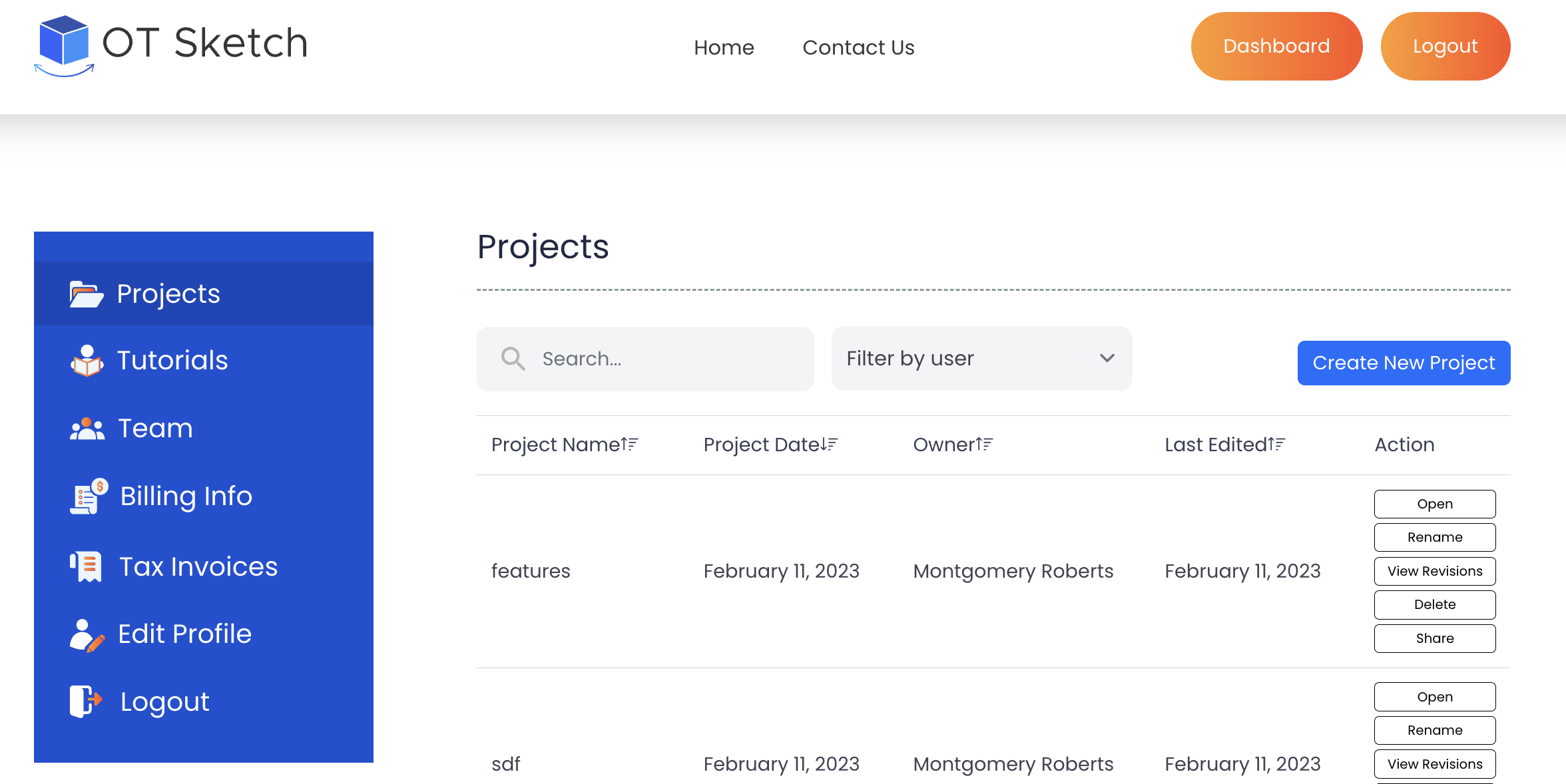Viewport: 1566px width, 784px height.
Task: Click the orange Dashboard button
Action: [1276, 46]
